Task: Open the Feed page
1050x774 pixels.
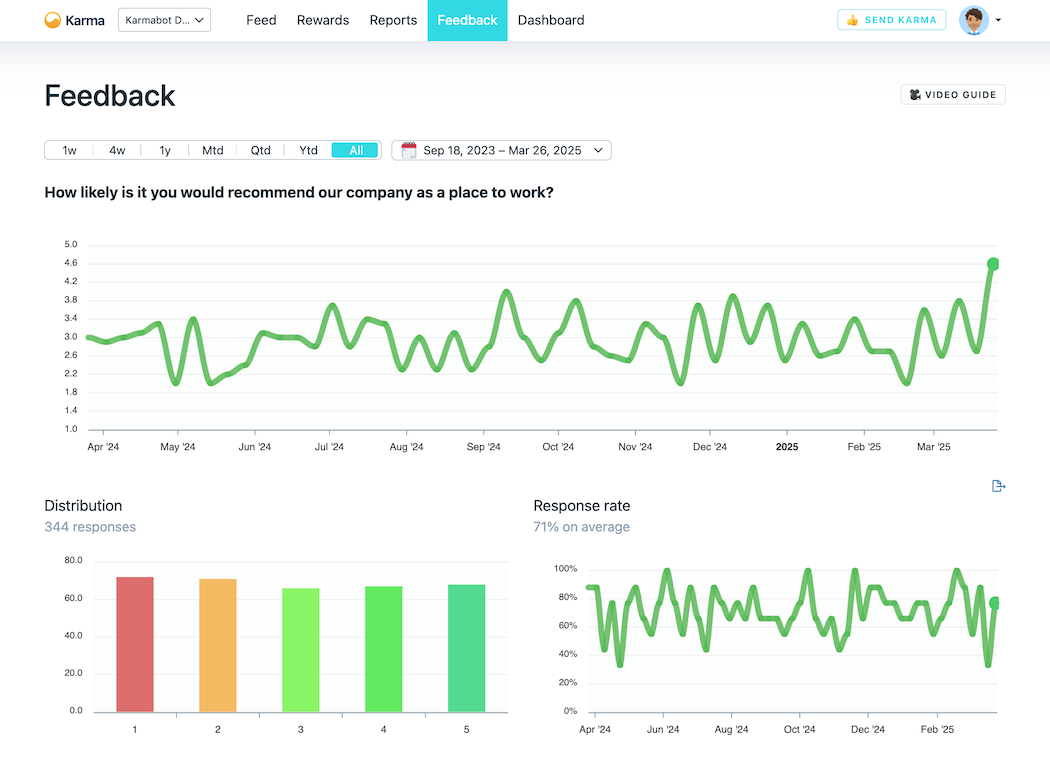Action: tap(261, 20)
